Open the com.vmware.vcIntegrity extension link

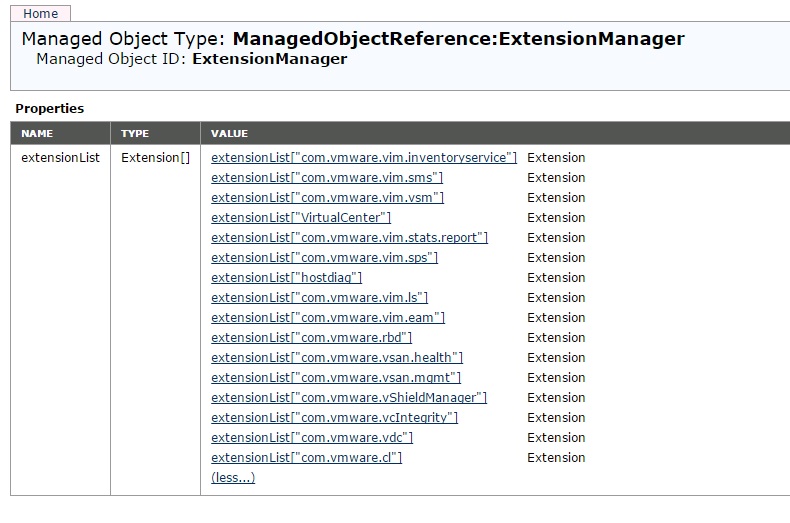(334, 418)
